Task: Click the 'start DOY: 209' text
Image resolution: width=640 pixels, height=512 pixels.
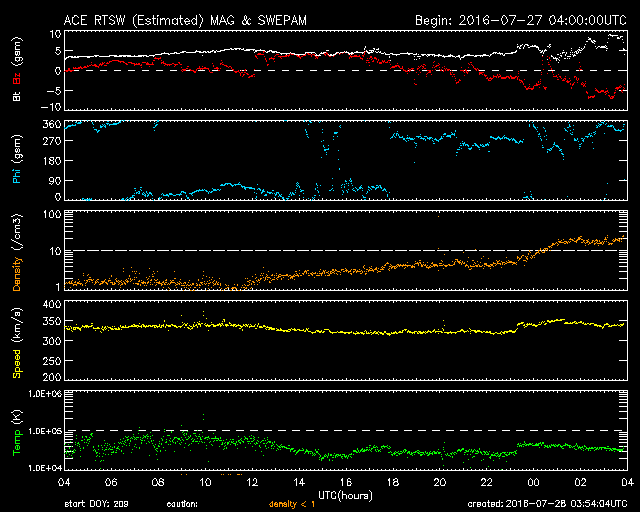Action: point(96,504)
